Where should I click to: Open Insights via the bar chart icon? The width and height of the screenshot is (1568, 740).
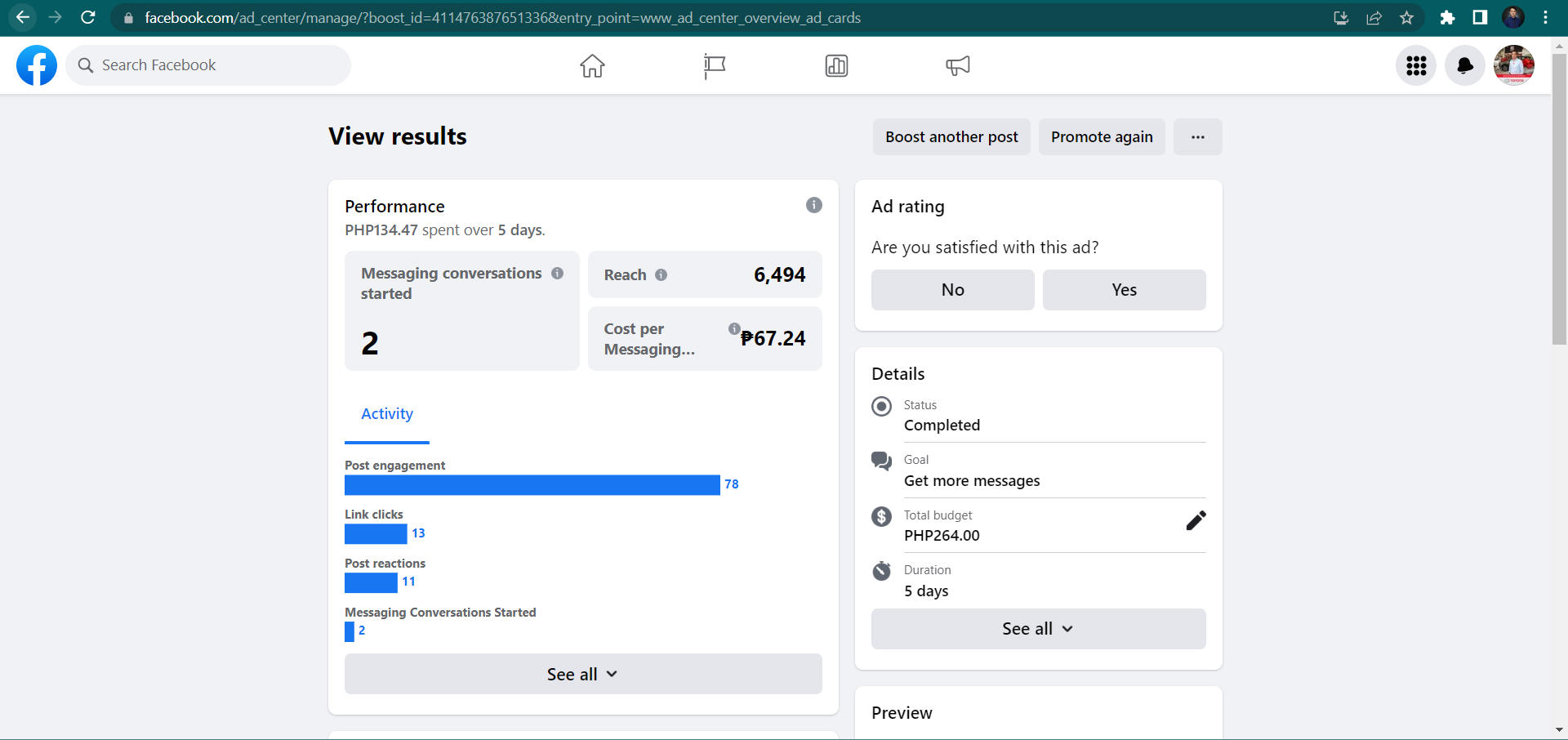(836, 65)
